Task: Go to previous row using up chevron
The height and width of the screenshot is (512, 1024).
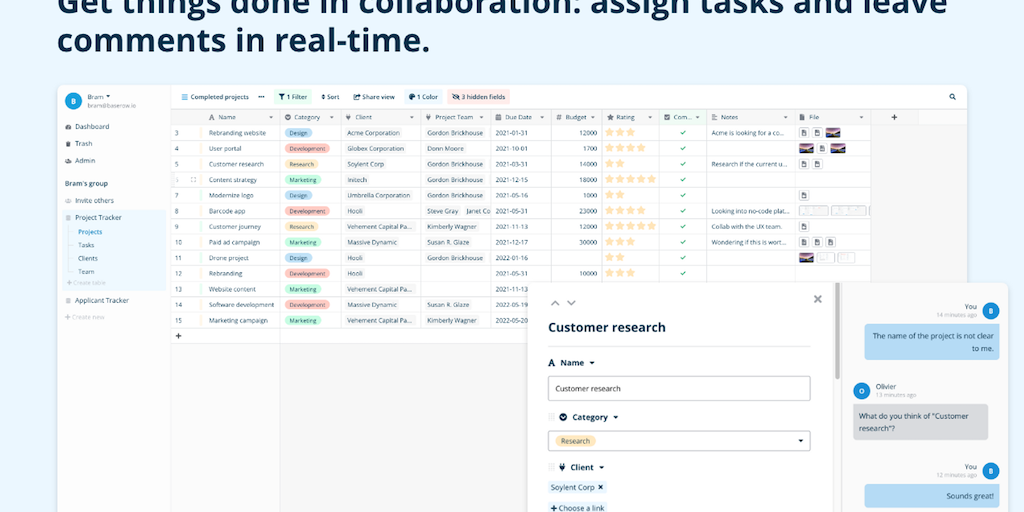Action: point(556,302)
